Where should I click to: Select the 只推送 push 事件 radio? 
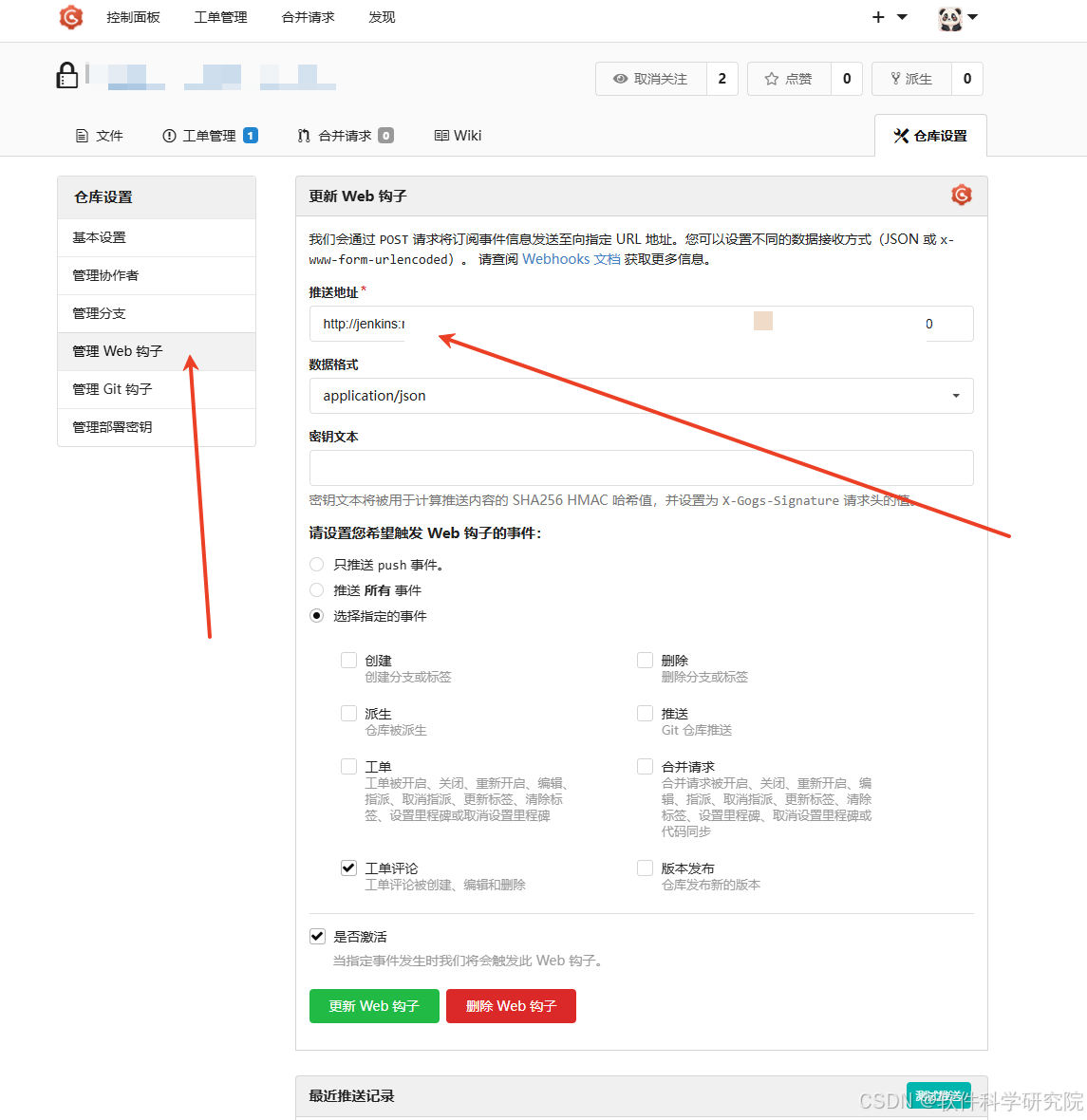[316, 565]
